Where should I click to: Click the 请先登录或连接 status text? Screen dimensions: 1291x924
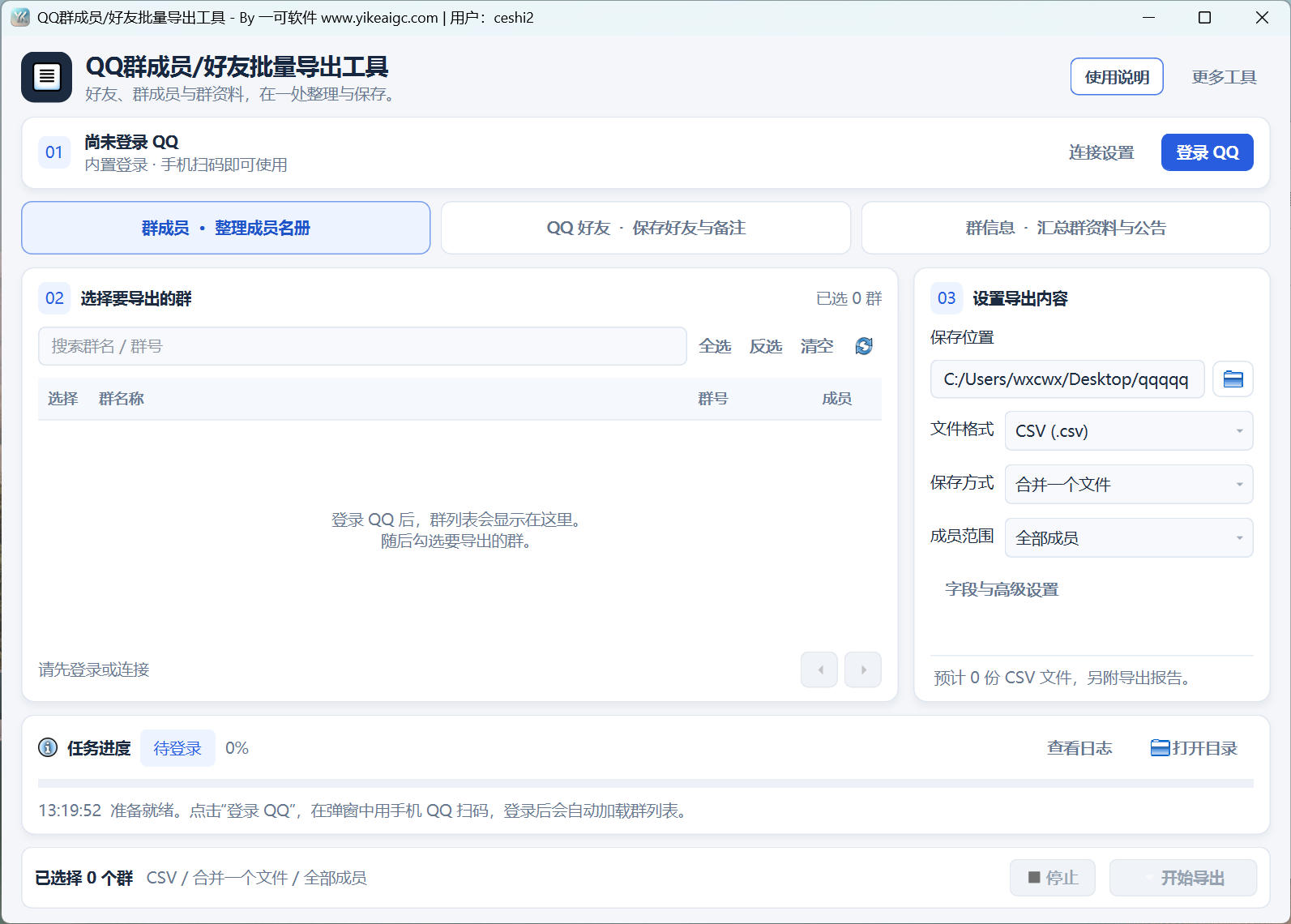[x=94, y=669]
